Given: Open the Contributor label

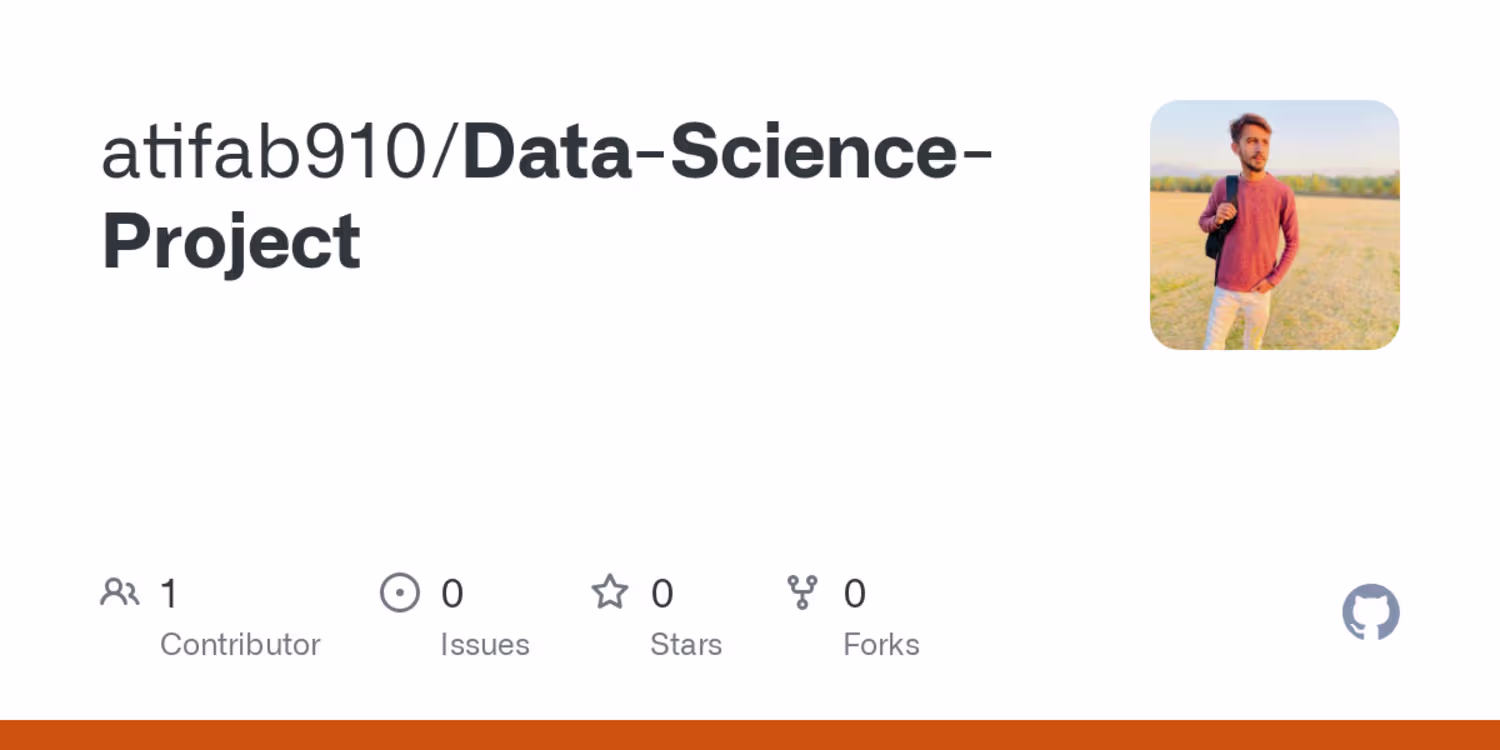Looking at the screenshot, I should [240, 645].
